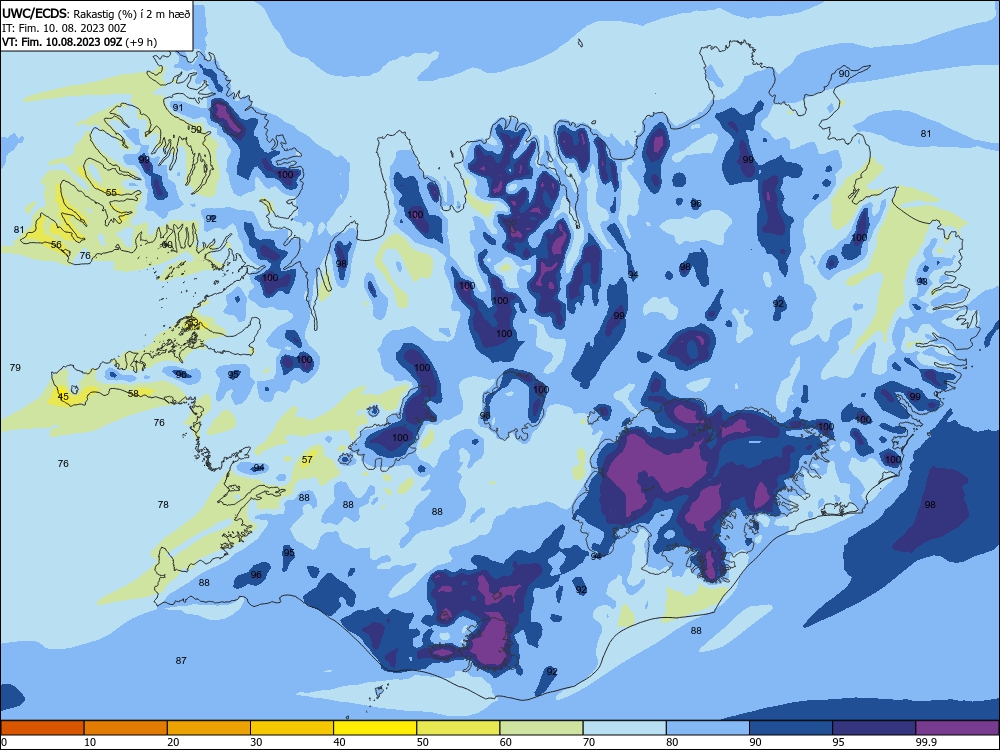Click the title line 'UWC/ECDS: Rakastig (%) í 2 m hæð'
This screenshot has height=750, width=1000.
pyautogui.click(x=96, y=13)
